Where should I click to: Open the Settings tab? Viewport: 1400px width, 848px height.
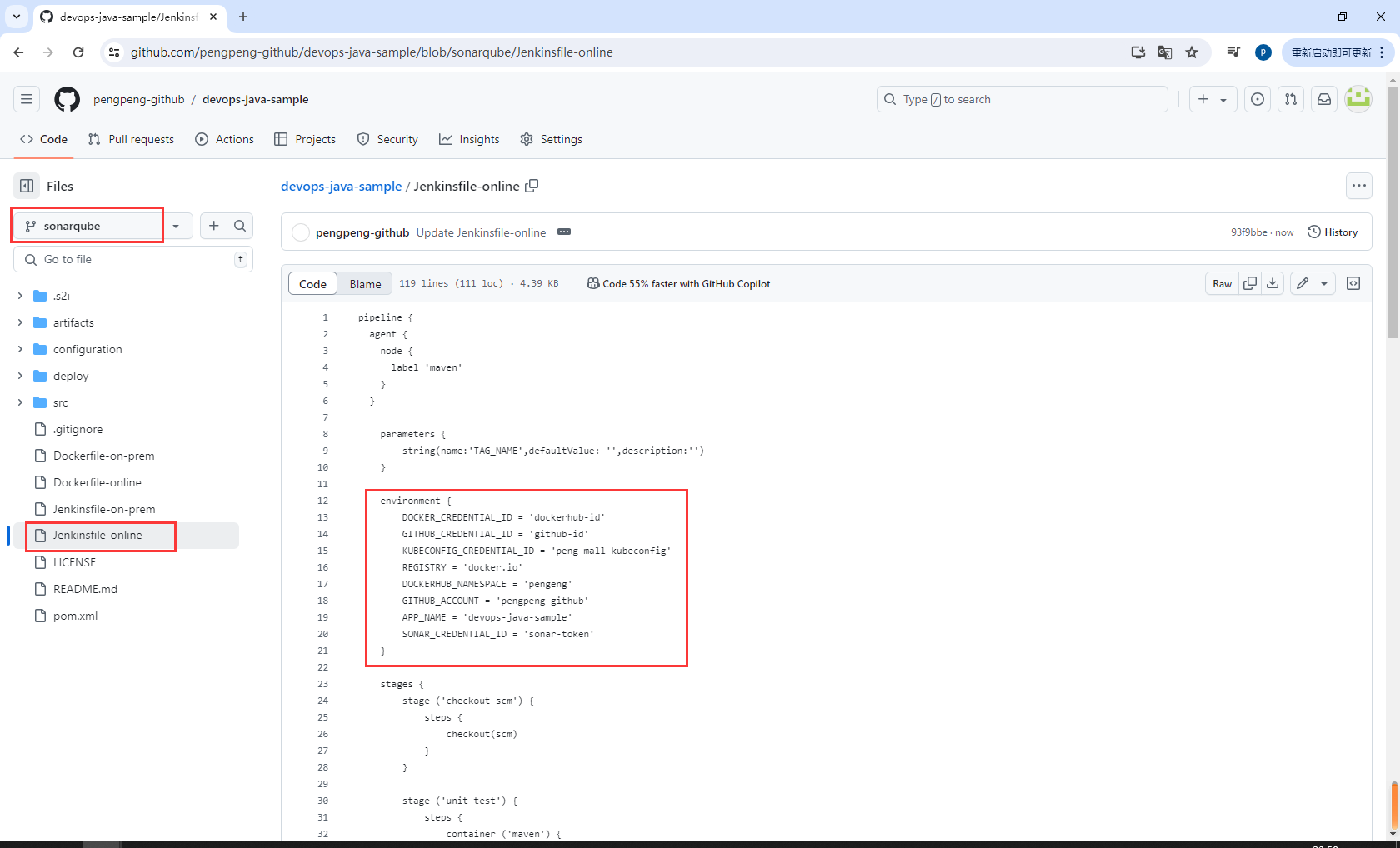(x=552, y=139)
